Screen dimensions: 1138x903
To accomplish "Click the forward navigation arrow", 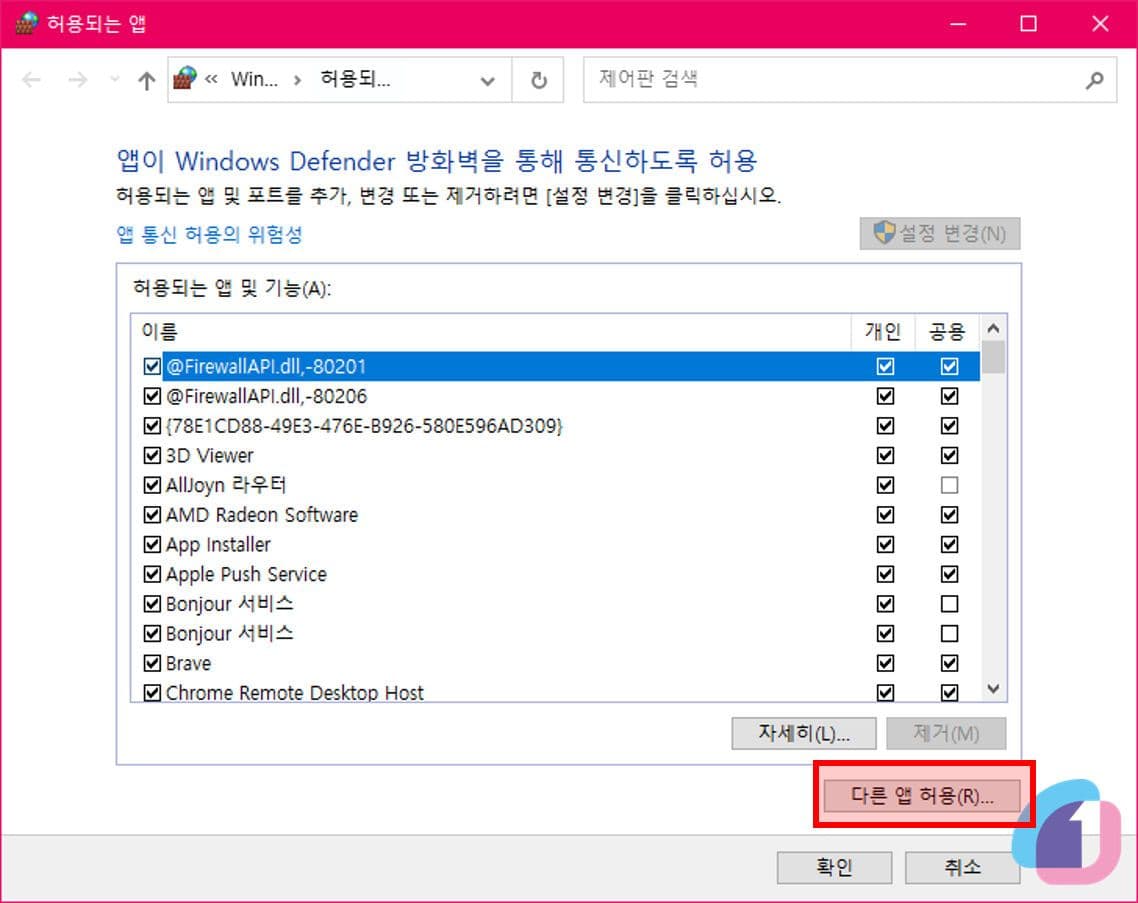I will 78,79.
